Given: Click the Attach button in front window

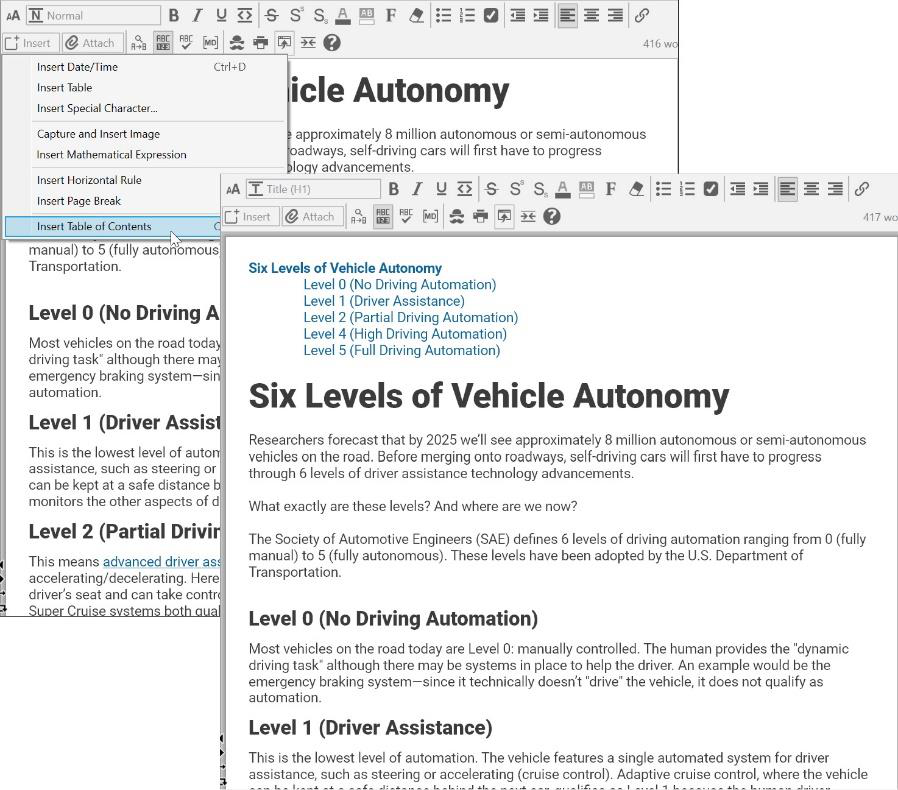Looking at the screenshot, I should 309,216.
